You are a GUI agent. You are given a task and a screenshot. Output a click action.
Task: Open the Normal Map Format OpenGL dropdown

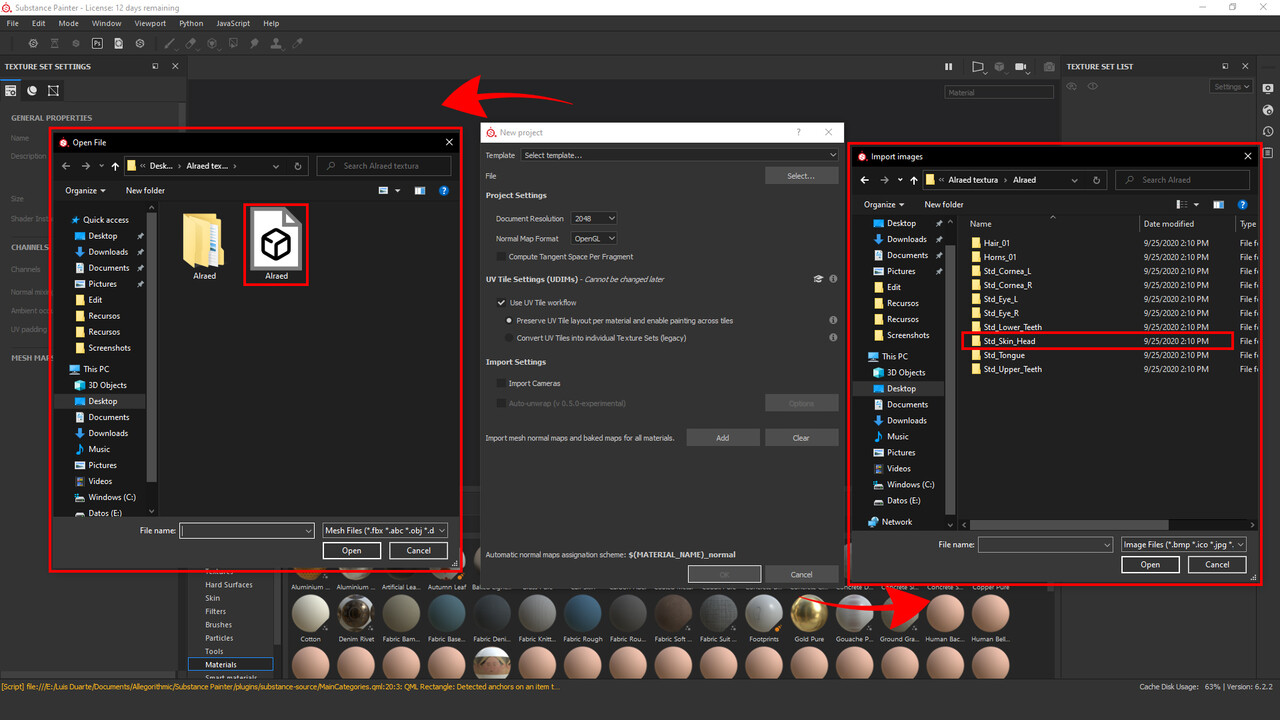(x=594, y=238)
